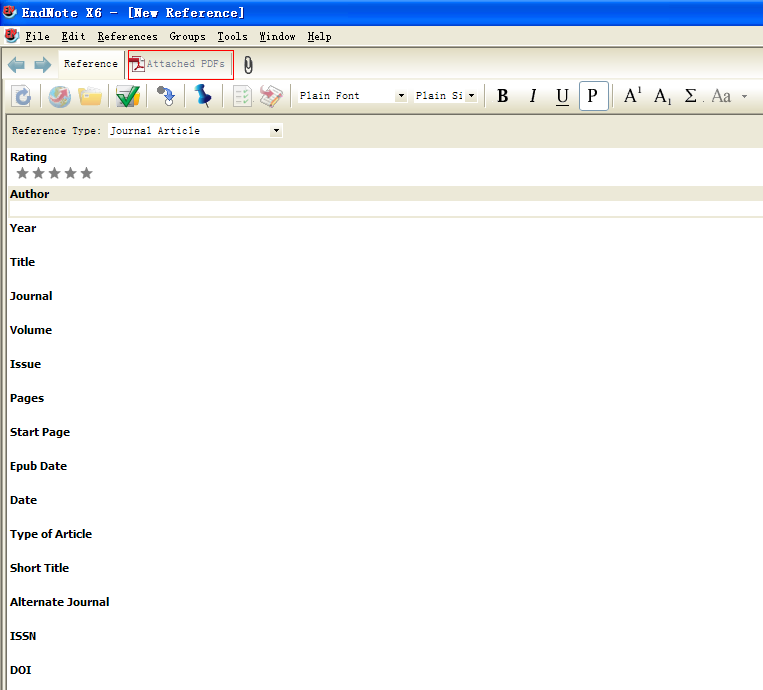763x690 pixels.
Task: Click the yellow folder Open File icon
Action: pos(90,96)
